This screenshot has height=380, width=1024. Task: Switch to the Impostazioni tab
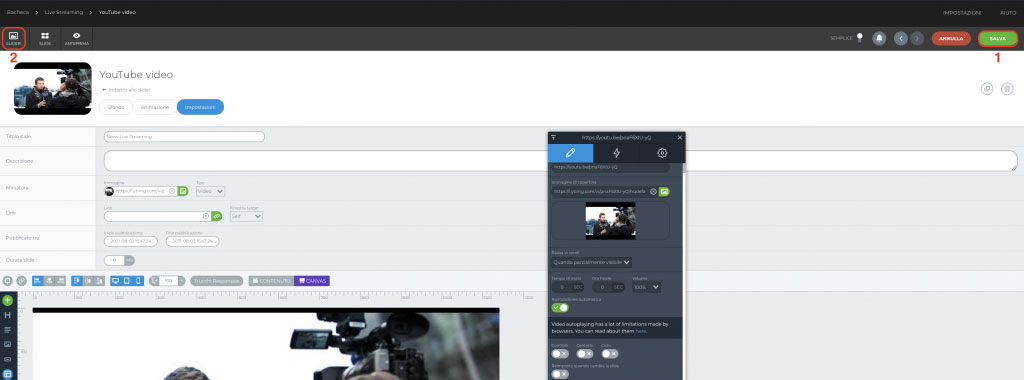(200, 107)
